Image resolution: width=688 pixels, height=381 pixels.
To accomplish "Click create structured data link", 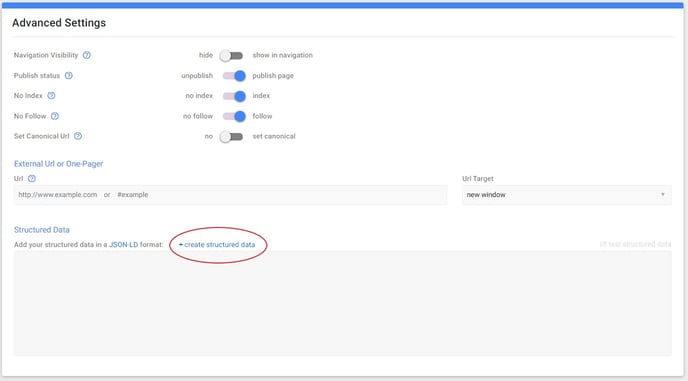I will click(x=217, y=244).
